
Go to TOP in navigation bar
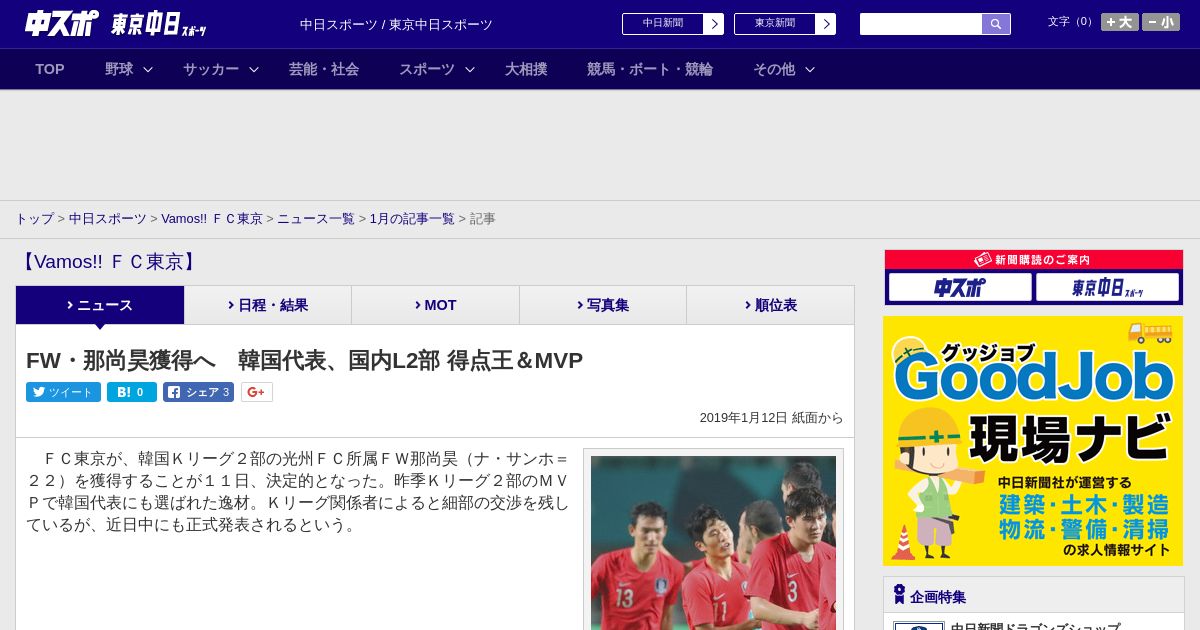pos(50,69)
